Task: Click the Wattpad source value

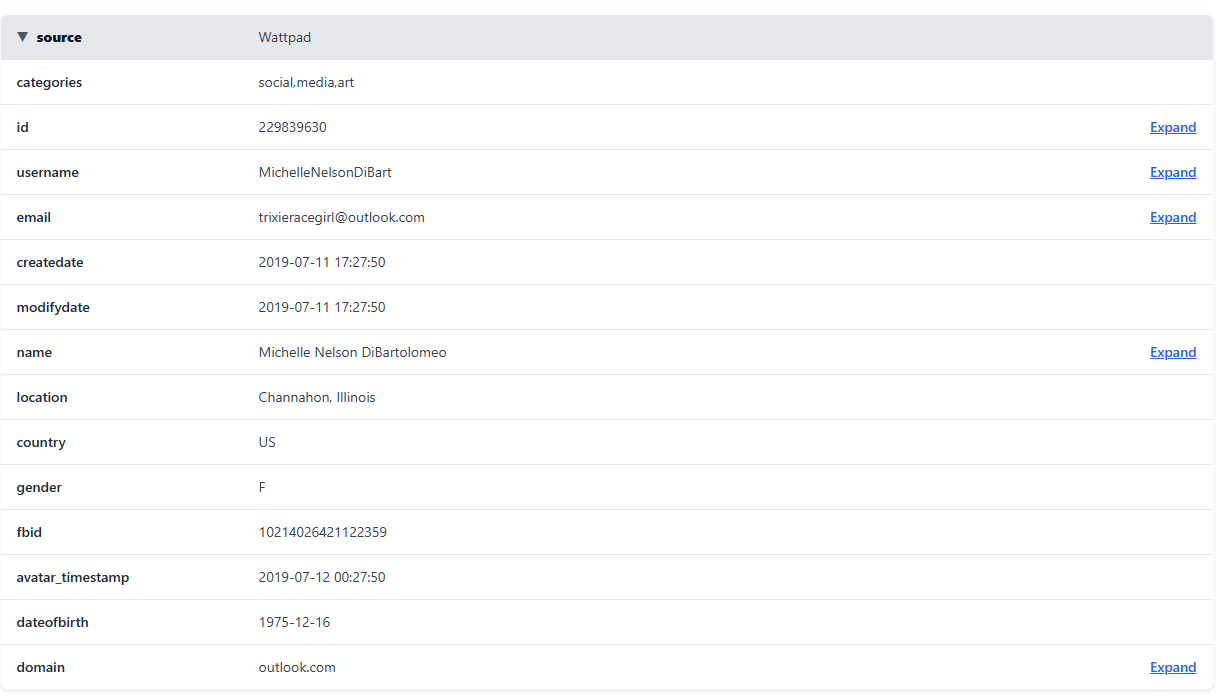Action: point(284,37)
